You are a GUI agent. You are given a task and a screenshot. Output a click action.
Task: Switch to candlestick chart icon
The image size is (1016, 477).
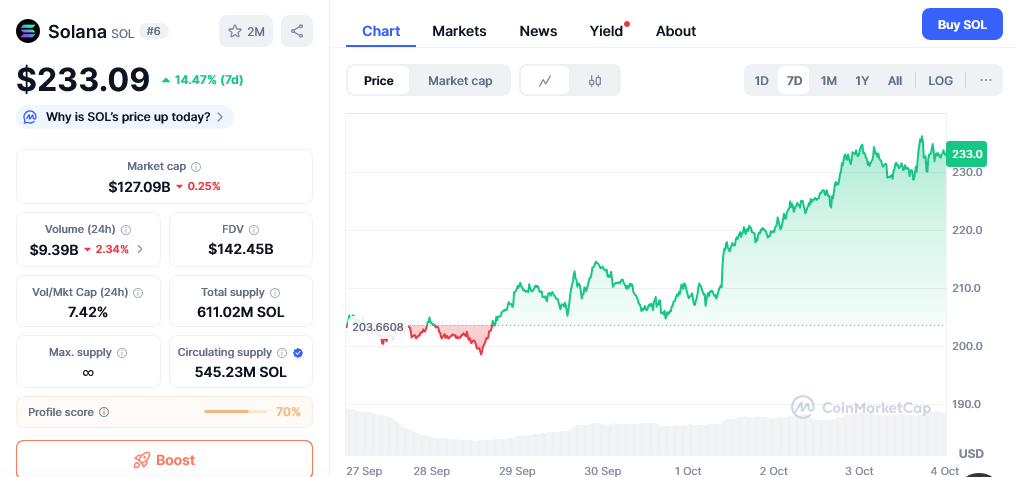595,81
